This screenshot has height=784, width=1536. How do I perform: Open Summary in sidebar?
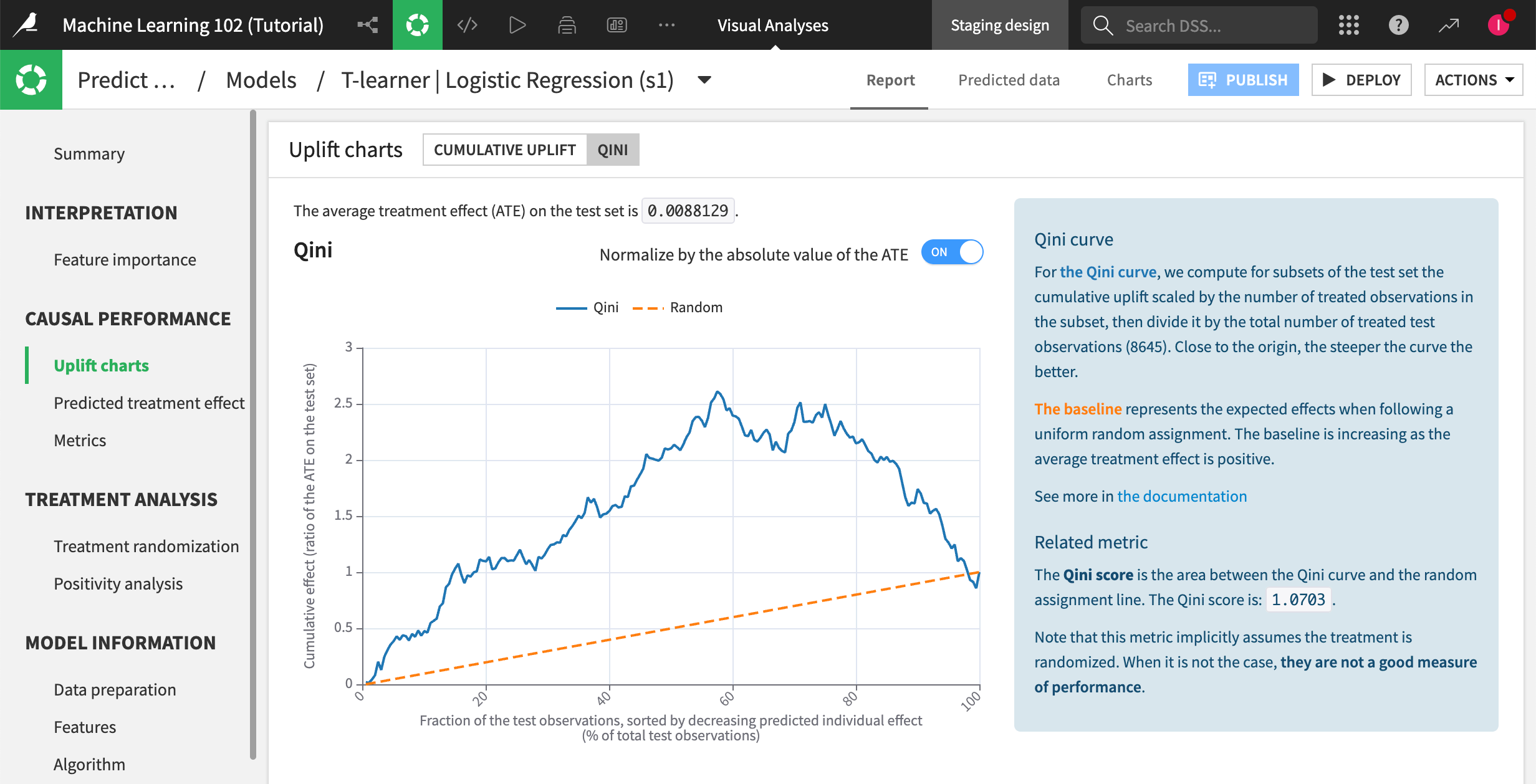(x=89, y=153)
